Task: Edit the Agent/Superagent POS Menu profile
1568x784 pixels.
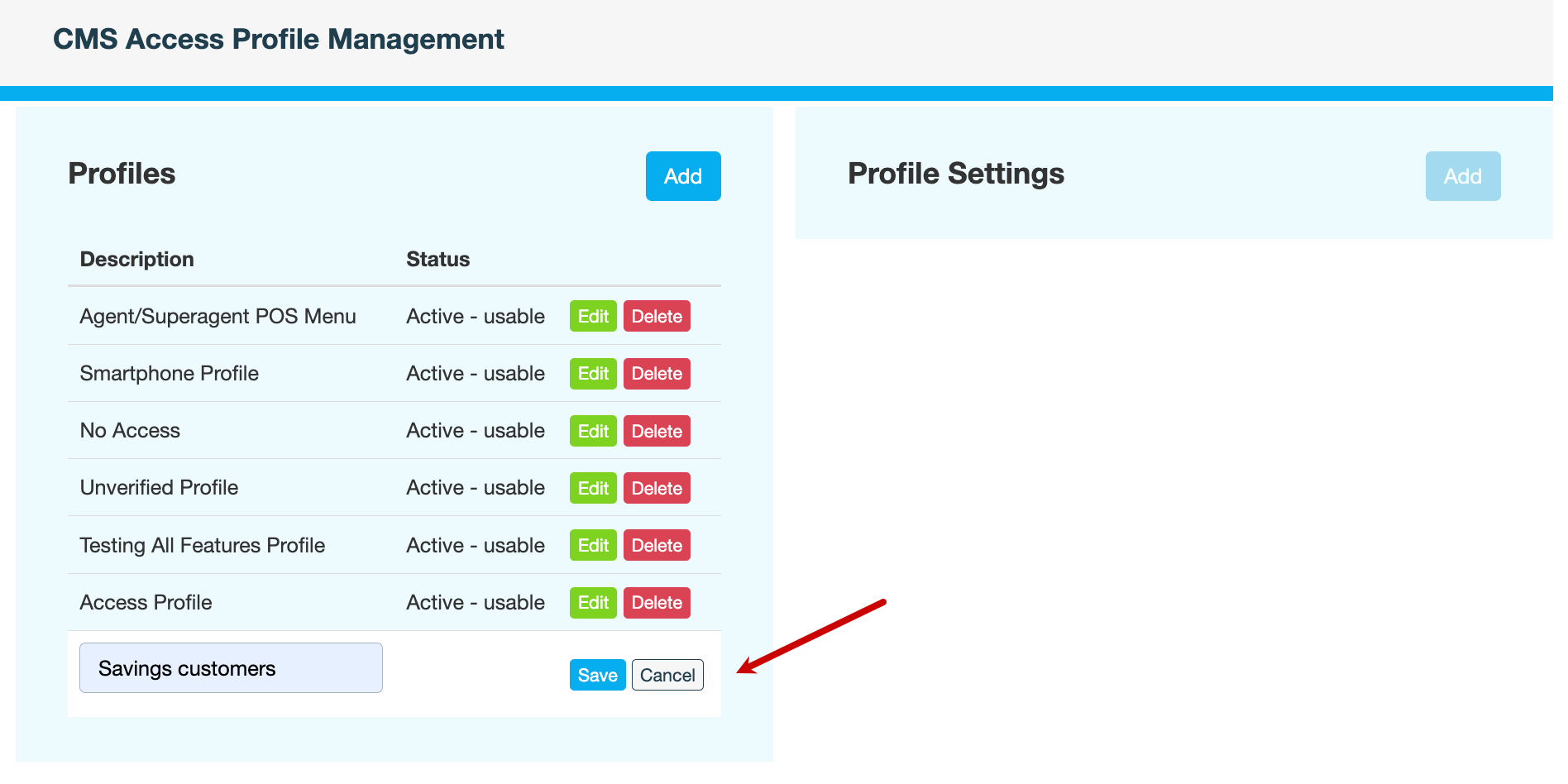Action: point(593,317)
